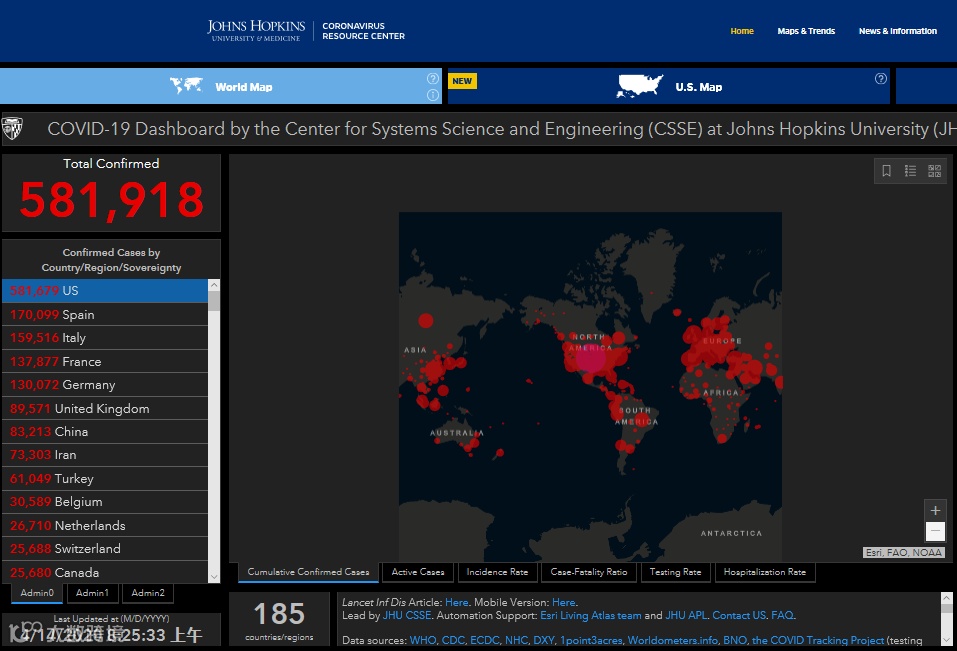Select Iran in the country list
Image resolution: width=957 pixels, height=651 pixels.
[x=105, y=455]
